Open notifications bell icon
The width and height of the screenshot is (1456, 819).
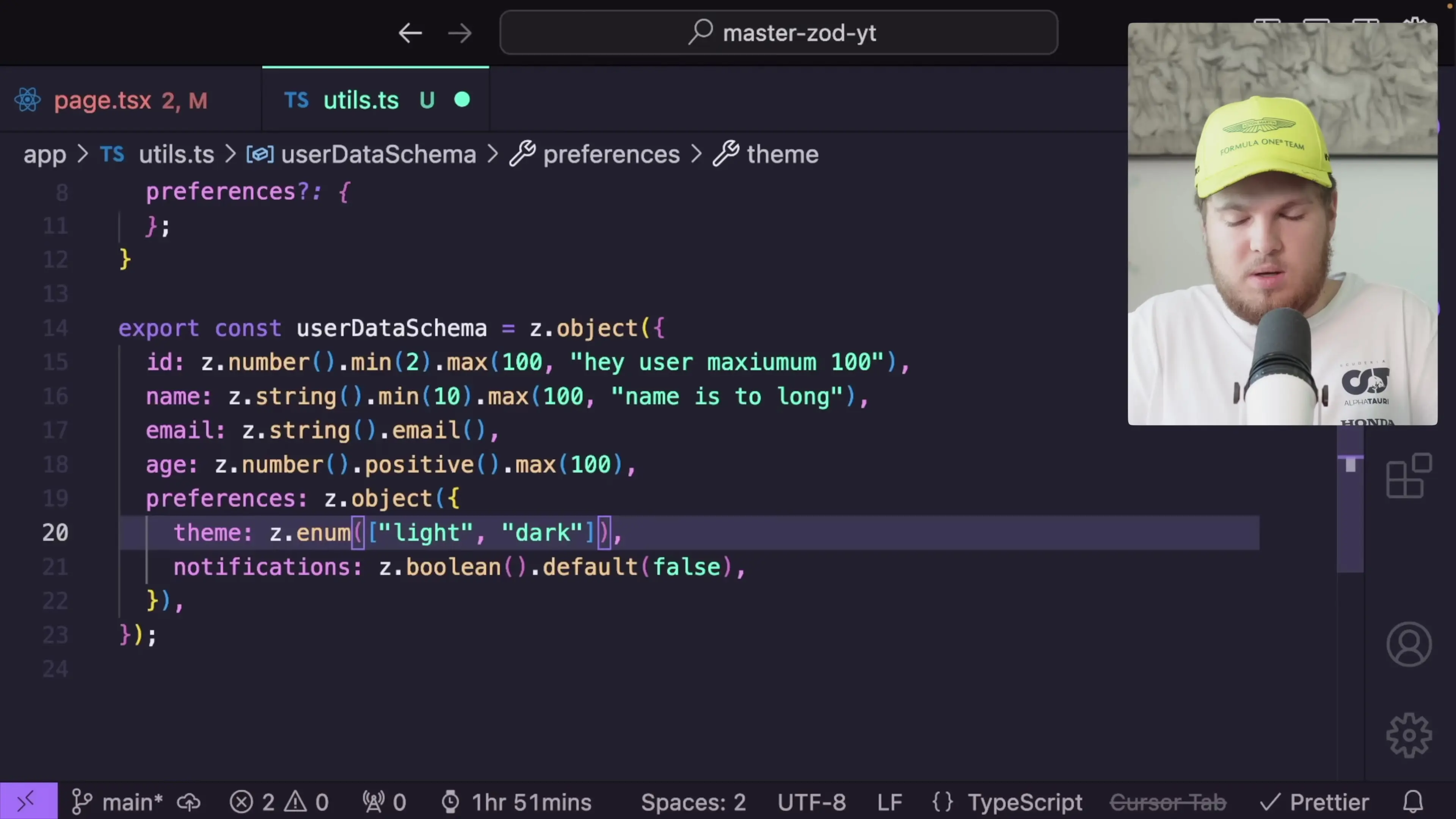(x=1413, y=802)
